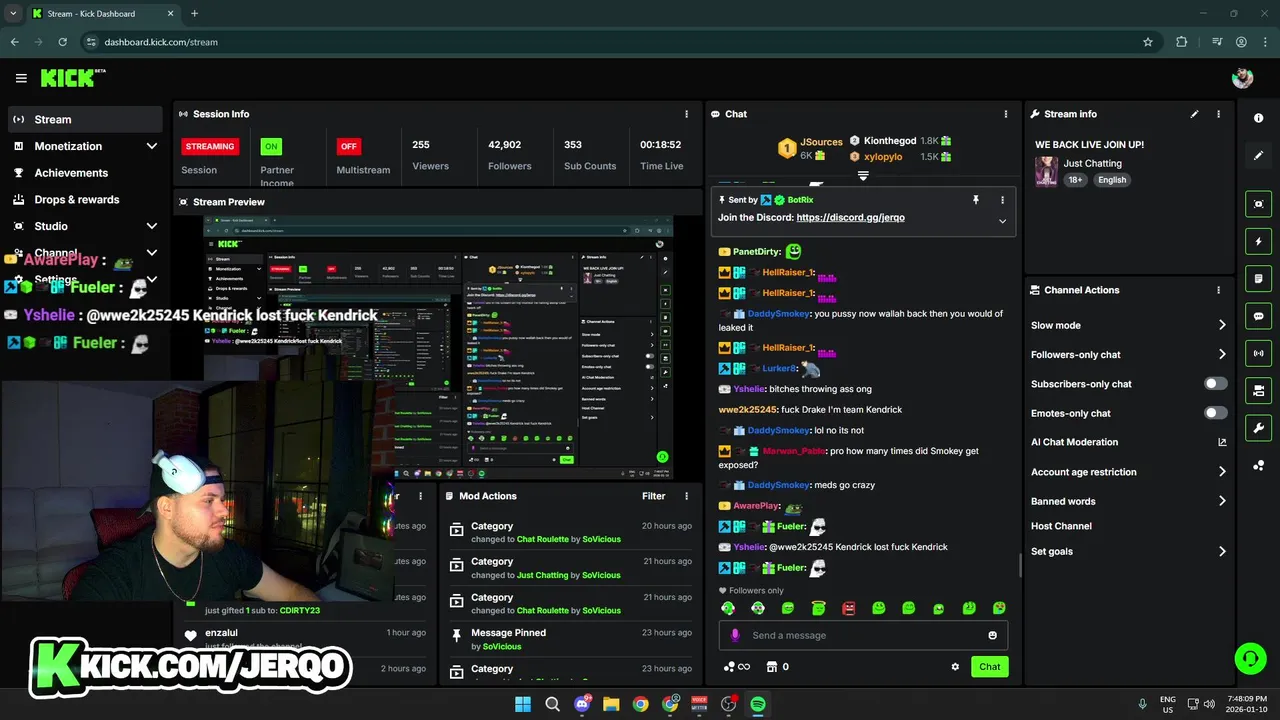Screen dimensions: 1280x720
Task: Edit stream info with pencil icon
Action: click(1194, 114)
